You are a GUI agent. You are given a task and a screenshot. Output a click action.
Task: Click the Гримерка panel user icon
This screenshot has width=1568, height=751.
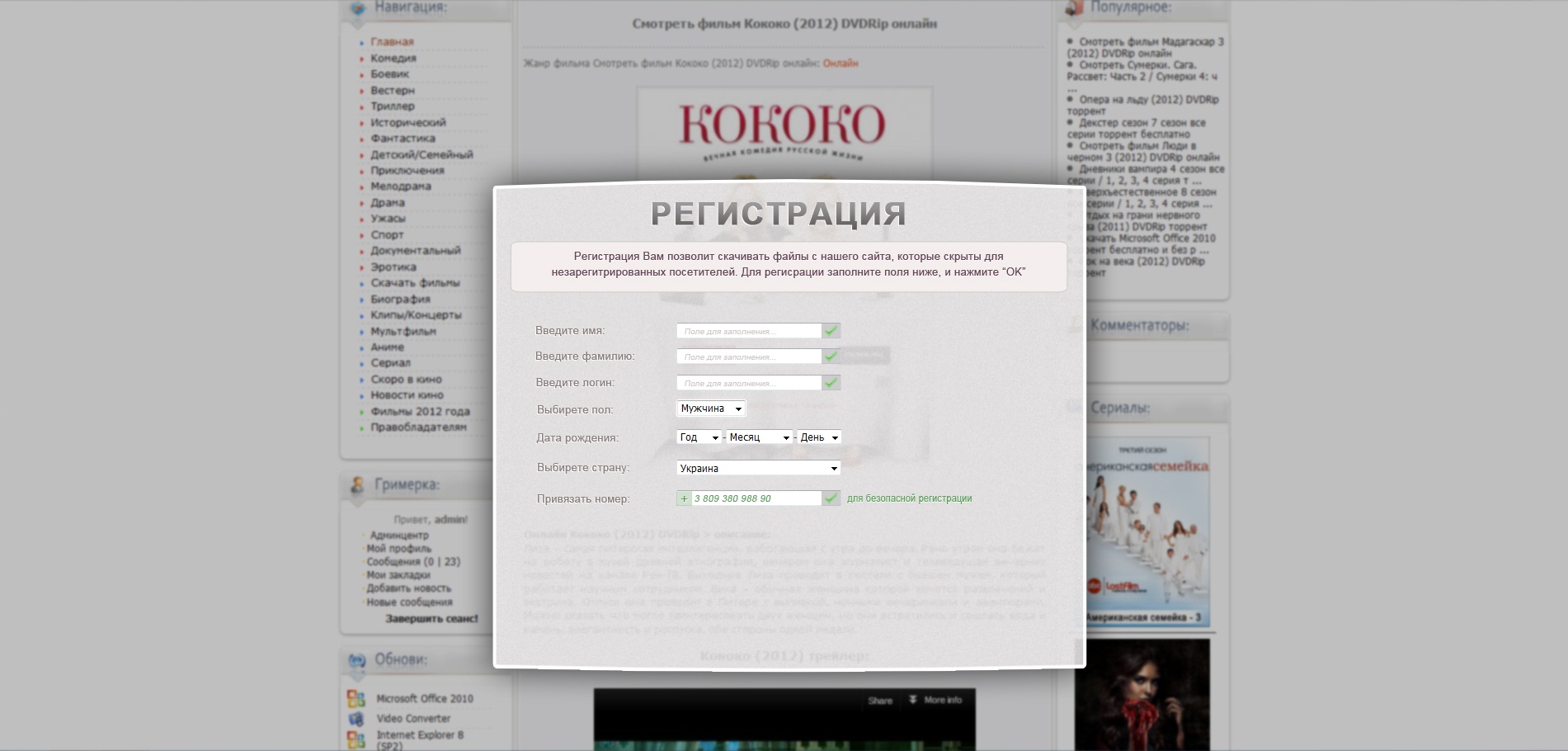(357, 485)
